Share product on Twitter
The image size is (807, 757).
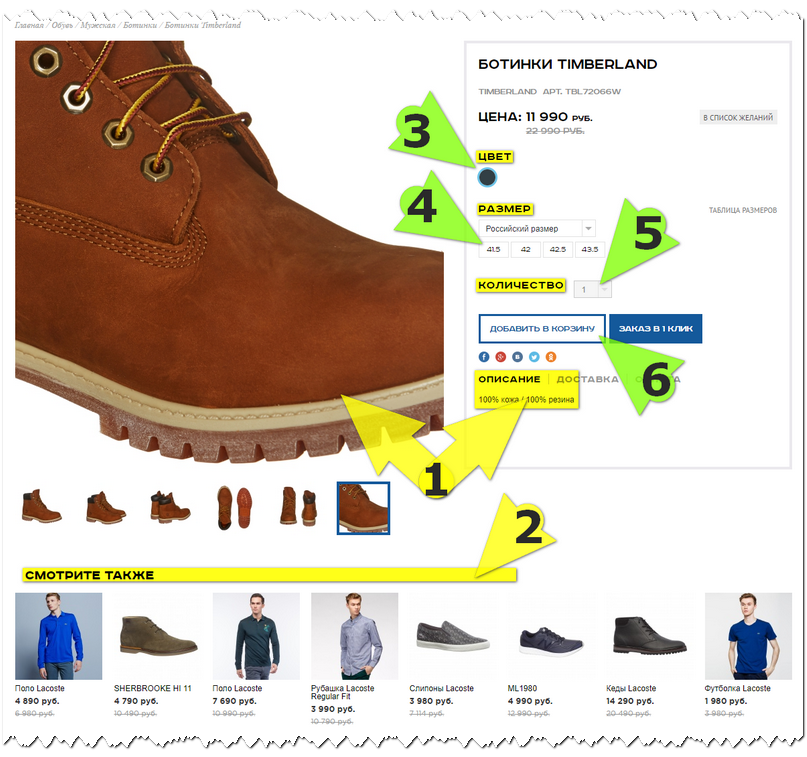(x=534, y=357)
